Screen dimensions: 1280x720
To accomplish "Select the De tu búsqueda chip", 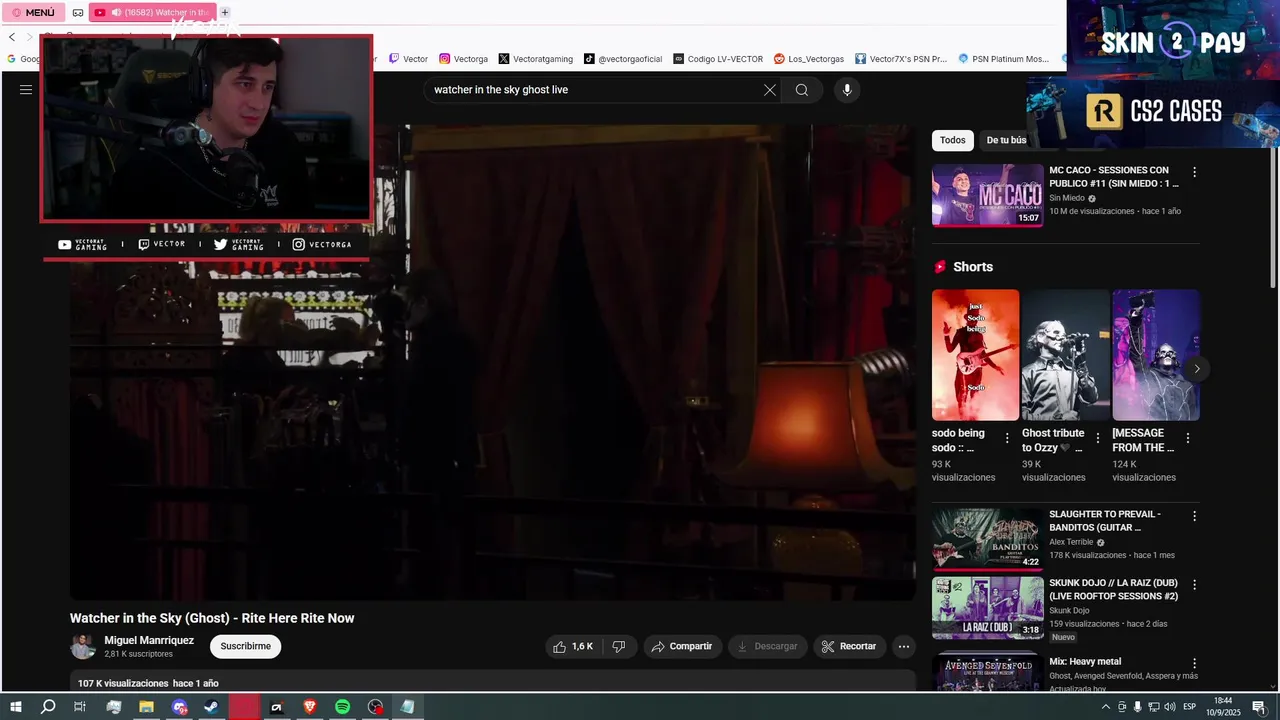I will tap(1007, 140).
